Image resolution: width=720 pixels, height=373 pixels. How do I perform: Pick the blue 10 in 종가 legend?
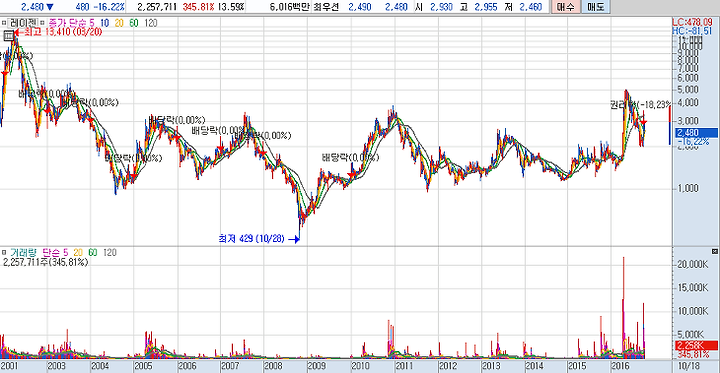click(x=104, y=23)
